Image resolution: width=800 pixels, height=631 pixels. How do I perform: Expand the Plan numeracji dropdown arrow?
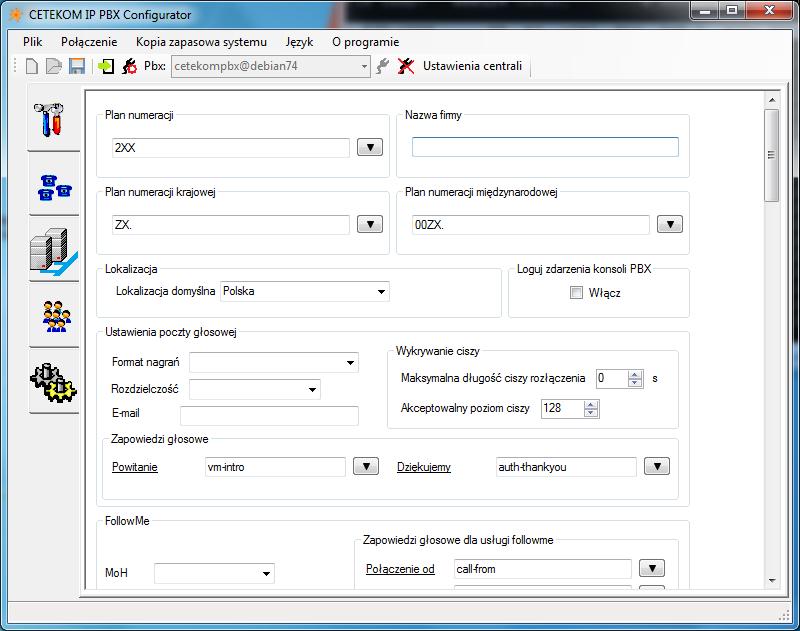[370, 147]
